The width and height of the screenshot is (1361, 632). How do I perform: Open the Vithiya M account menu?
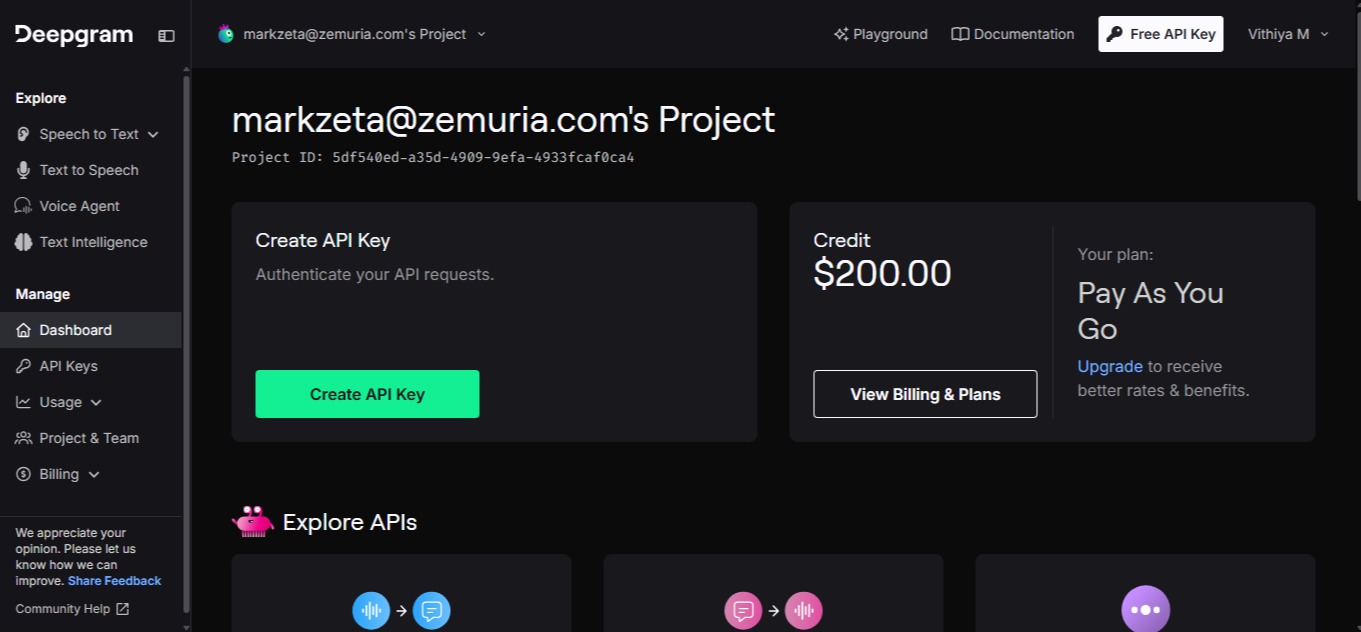pos(1288,34)
